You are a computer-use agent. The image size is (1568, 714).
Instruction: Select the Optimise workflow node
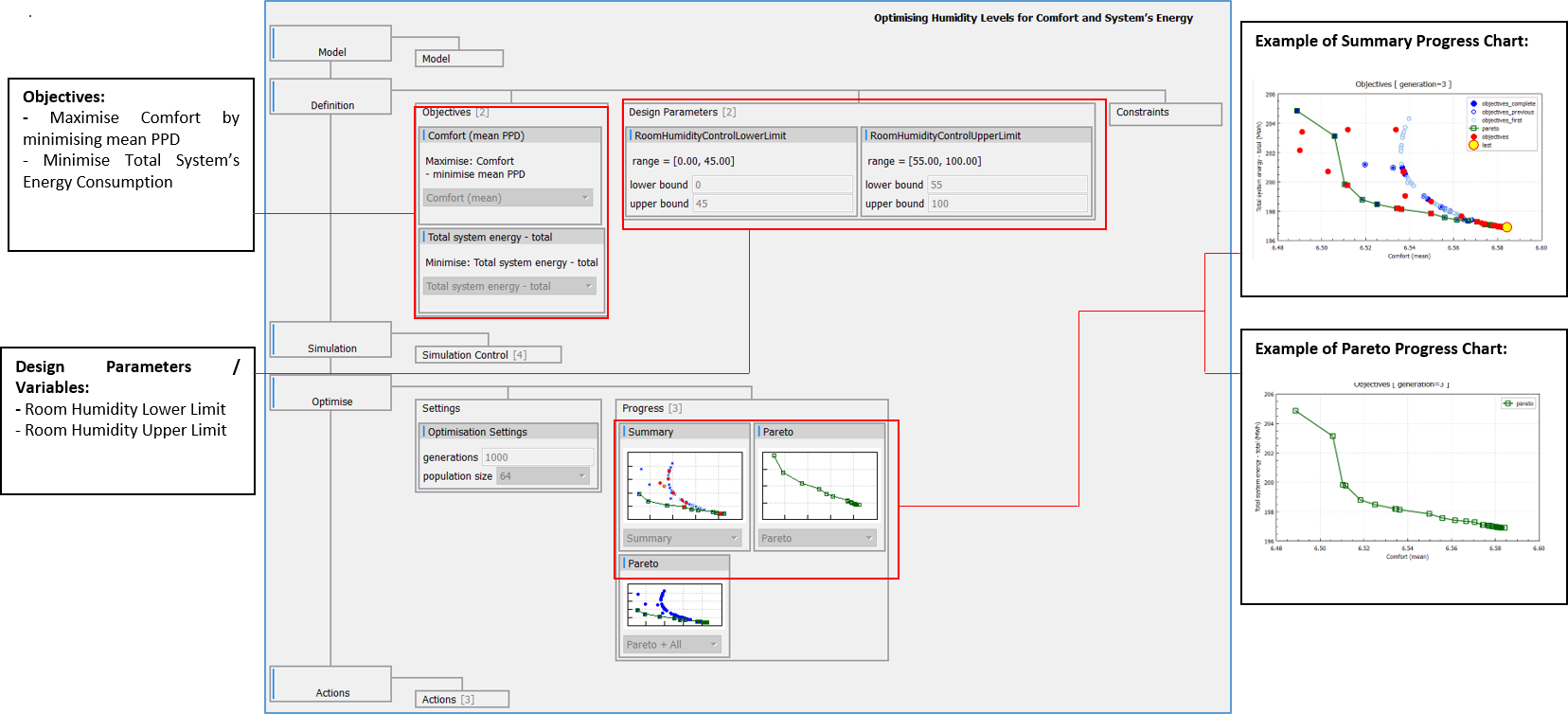(x=331, y=394)
